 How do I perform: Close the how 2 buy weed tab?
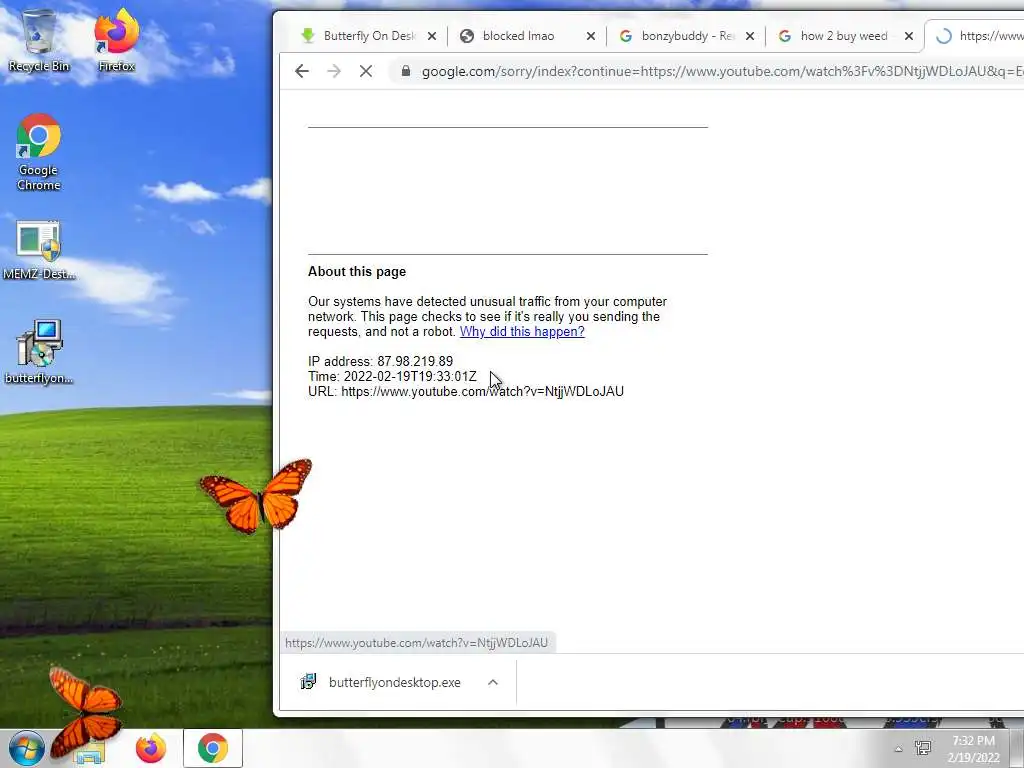click(x=908, y=36)
